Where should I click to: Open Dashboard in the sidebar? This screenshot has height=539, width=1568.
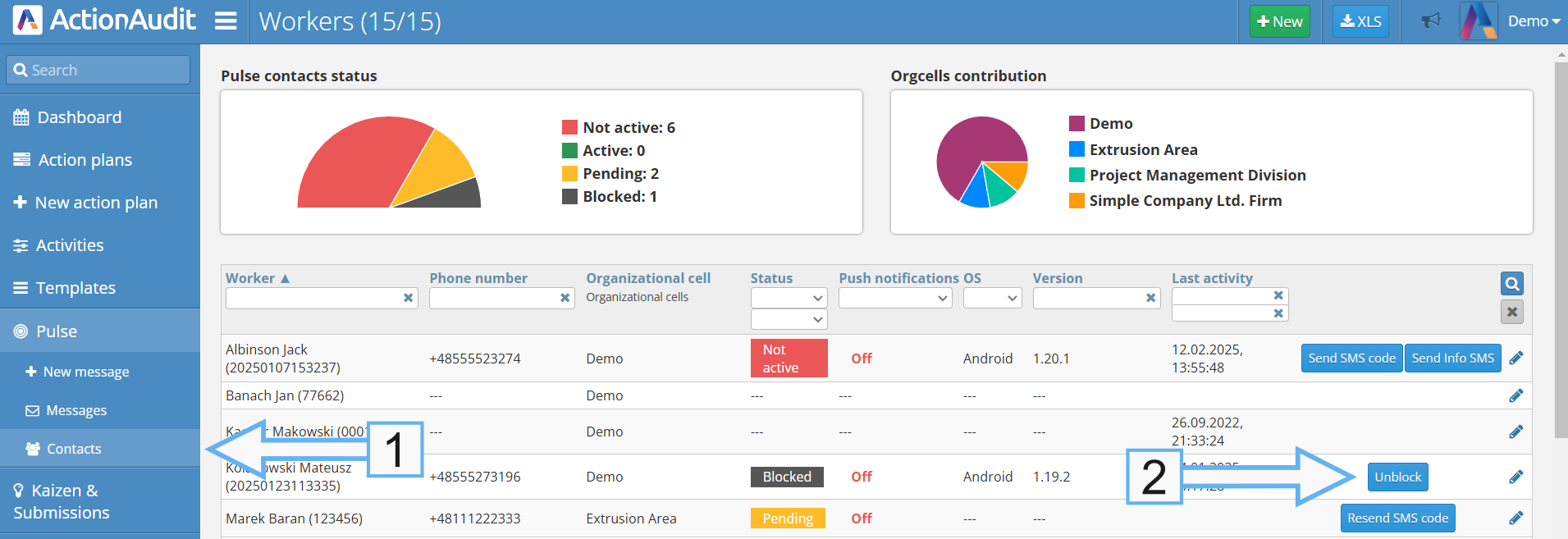(79, 117)
